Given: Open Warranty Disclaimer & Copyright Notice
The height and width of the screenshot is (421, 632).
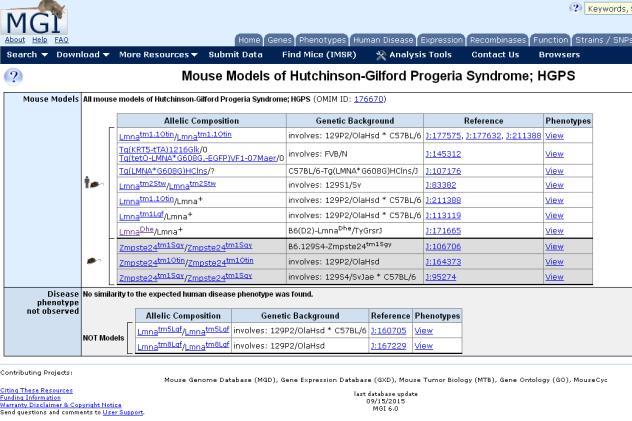Looking at the screenshot, I should click(60, 405).
